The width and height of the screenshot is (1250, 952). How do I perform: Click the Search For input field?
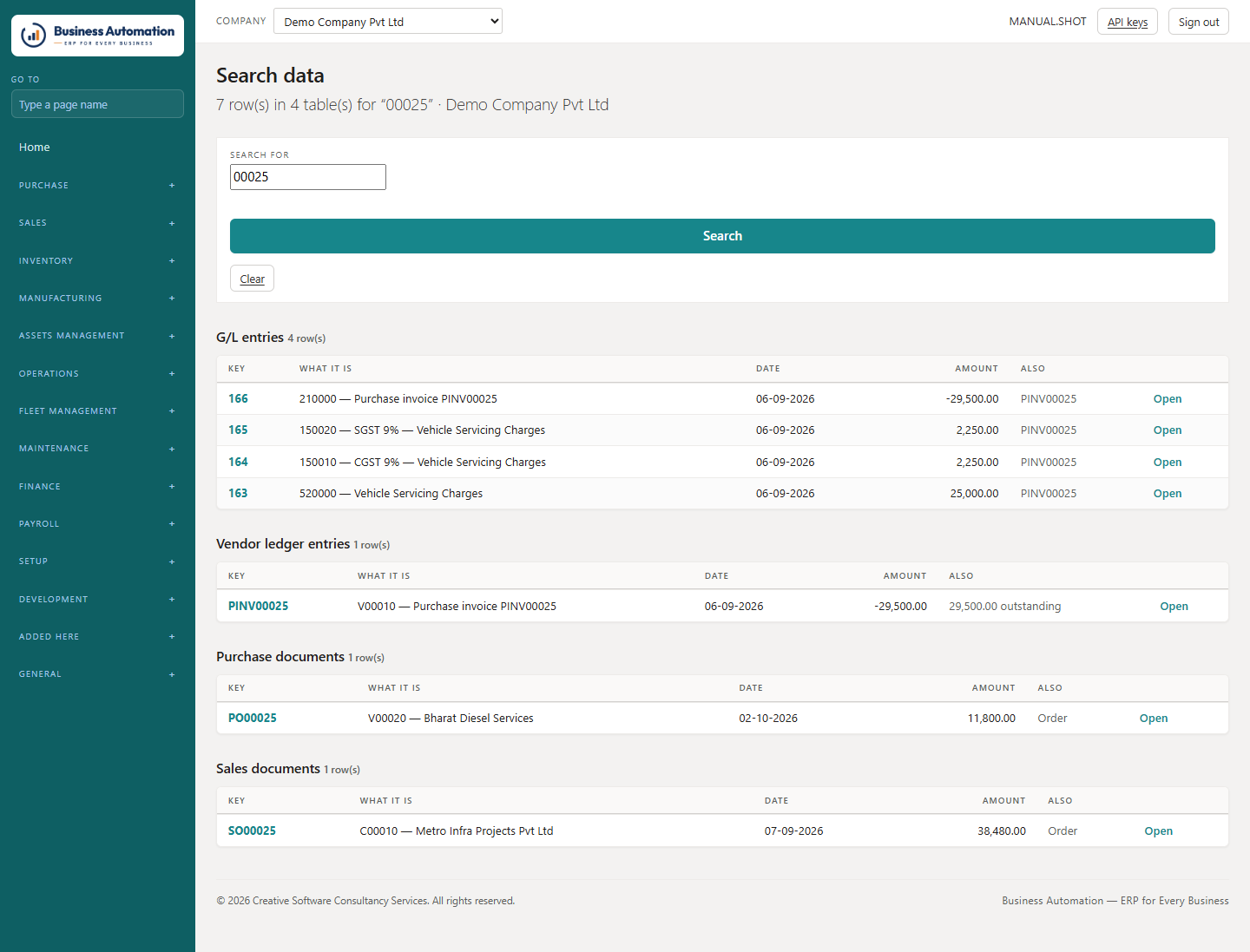pyautogui.click(x=308, y=177)
